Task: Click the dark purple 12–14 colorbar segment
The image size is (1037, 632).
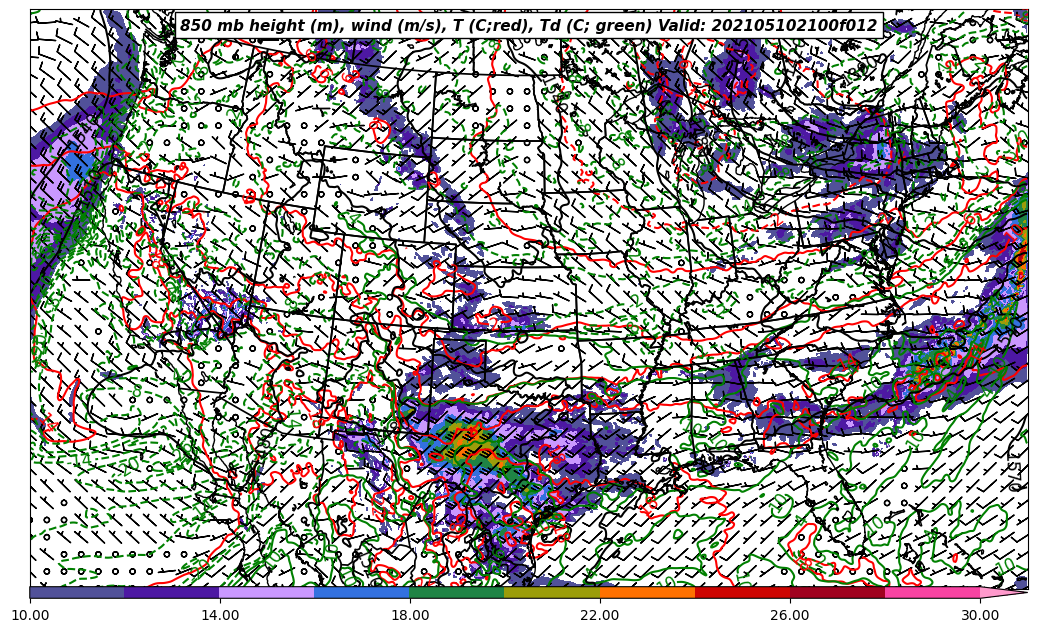Action: 172,592
